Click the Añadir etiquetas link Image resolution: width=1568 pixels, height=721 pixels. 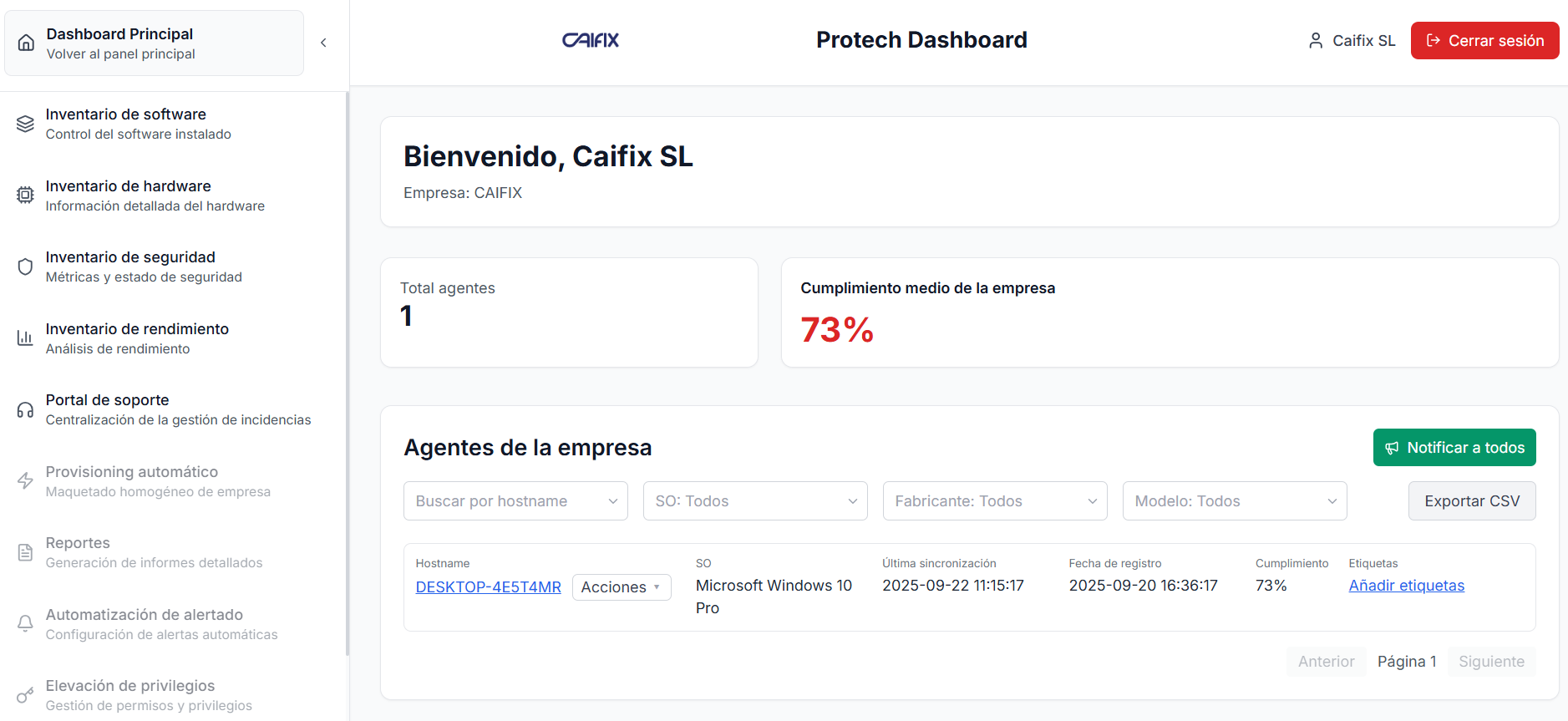coord(1406,586)
